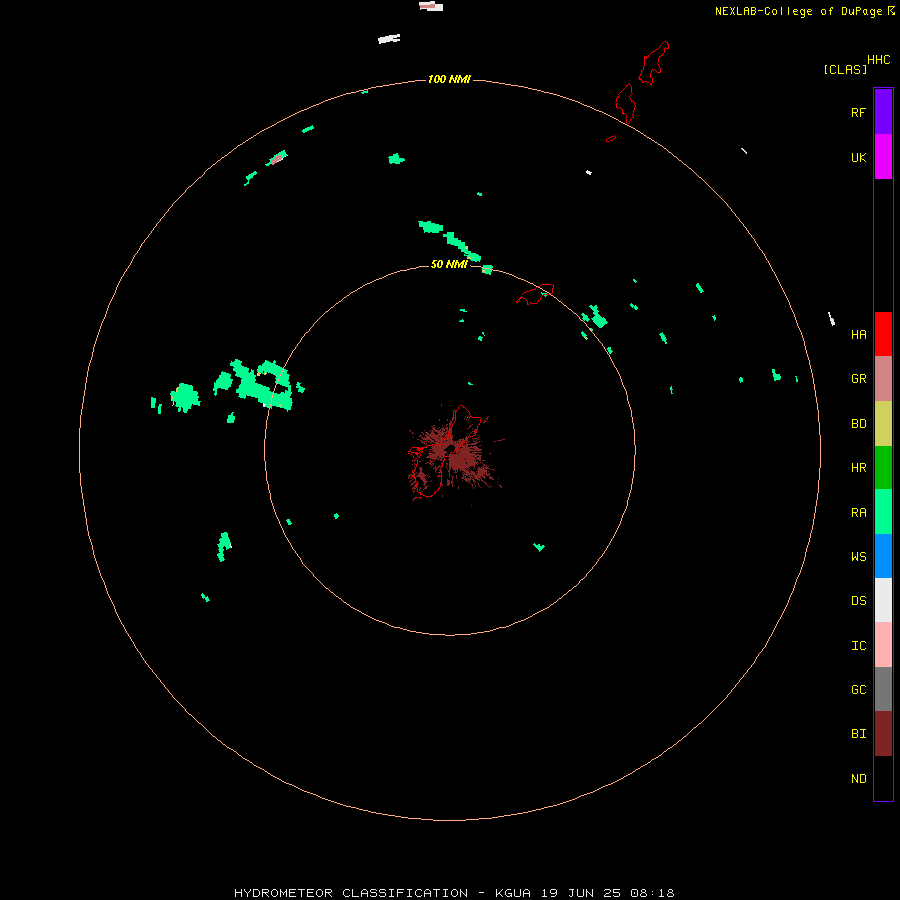Click the small red-outlined island on the 50 NMI ring

(x=535, y=294)
